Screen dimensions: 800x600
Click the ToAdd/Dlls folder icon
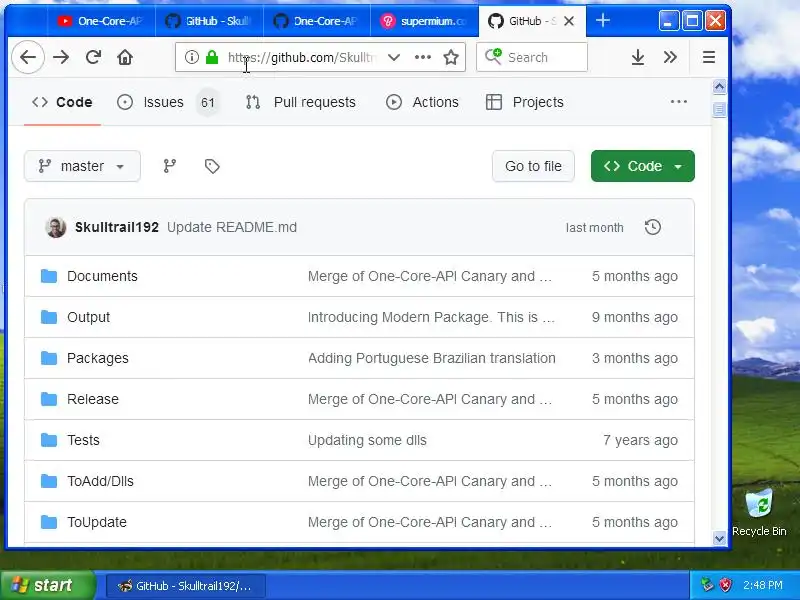(x=49, y=481)
